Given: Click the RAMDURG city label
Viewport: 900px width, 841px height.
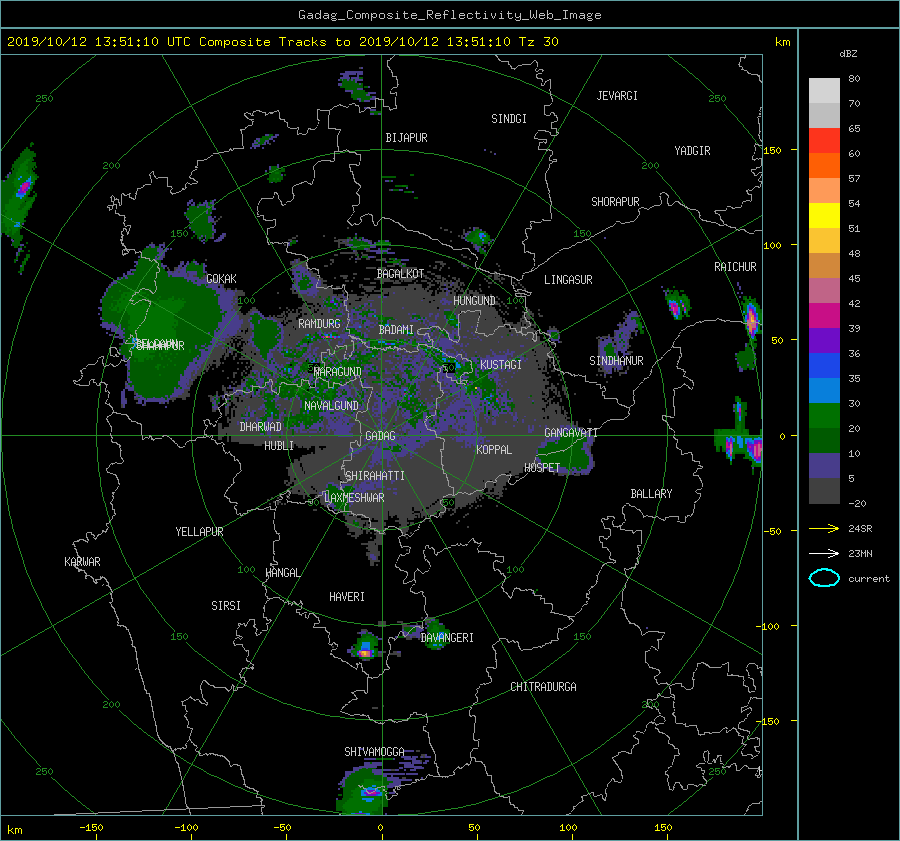Looking at the screenshot, I should pyautogui.click(x=319, y=324).
